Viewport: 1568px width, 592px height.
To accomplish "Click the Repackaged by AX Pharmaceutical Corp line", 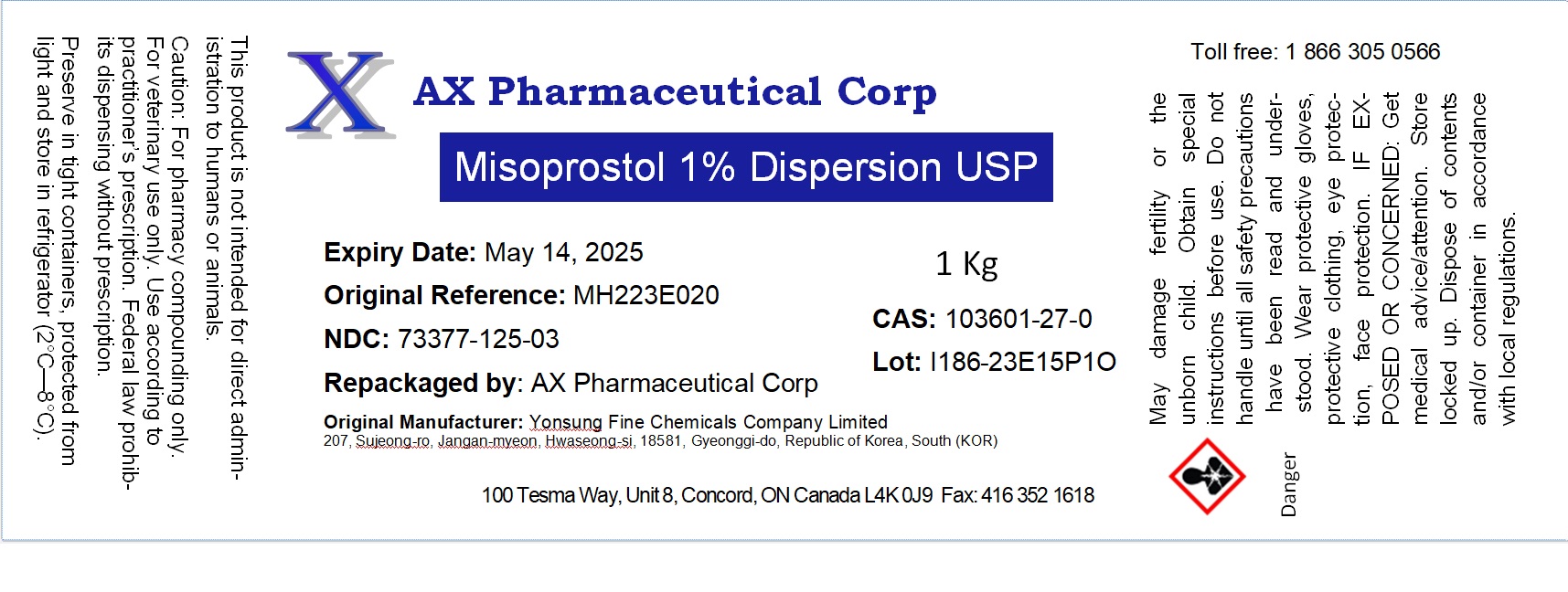I will pos(571,383).
